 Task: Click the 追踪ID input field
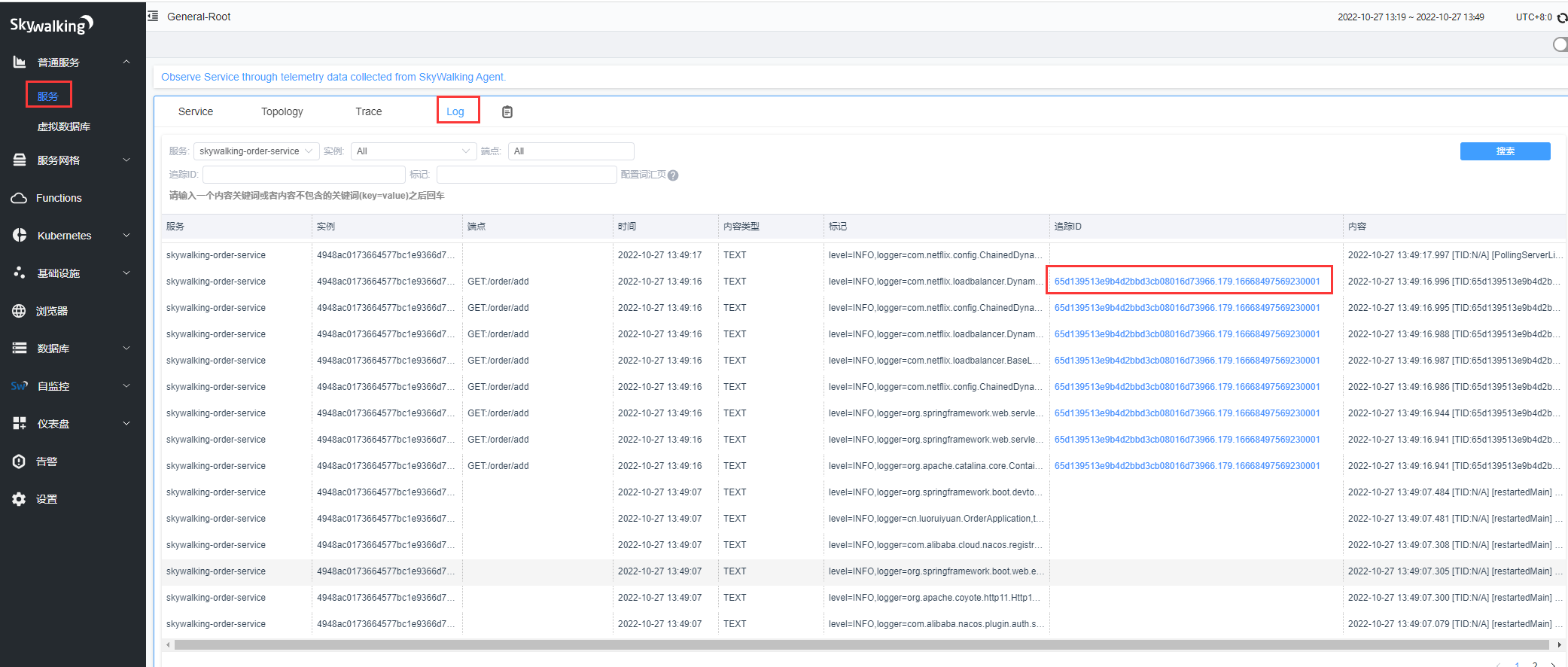point(304,175)
